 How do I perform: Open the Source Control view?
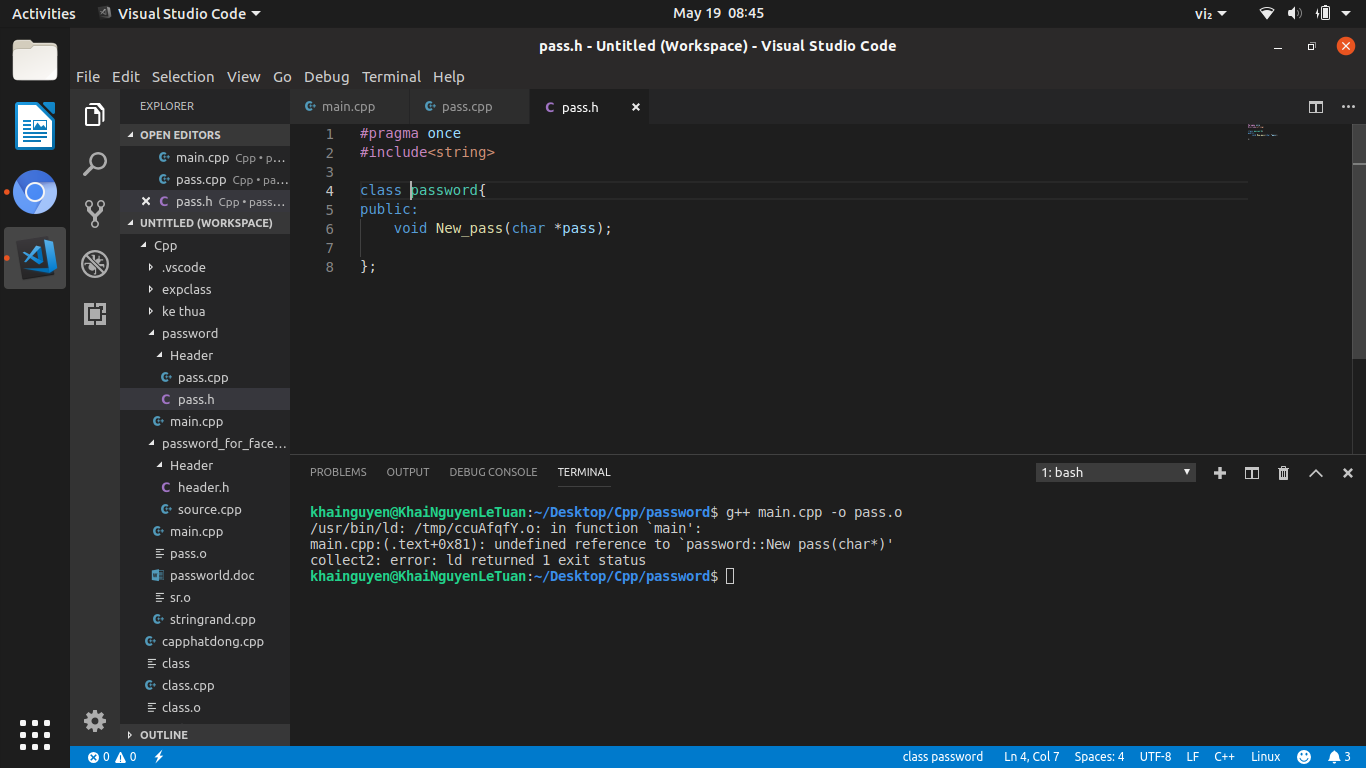pos(95,213)
